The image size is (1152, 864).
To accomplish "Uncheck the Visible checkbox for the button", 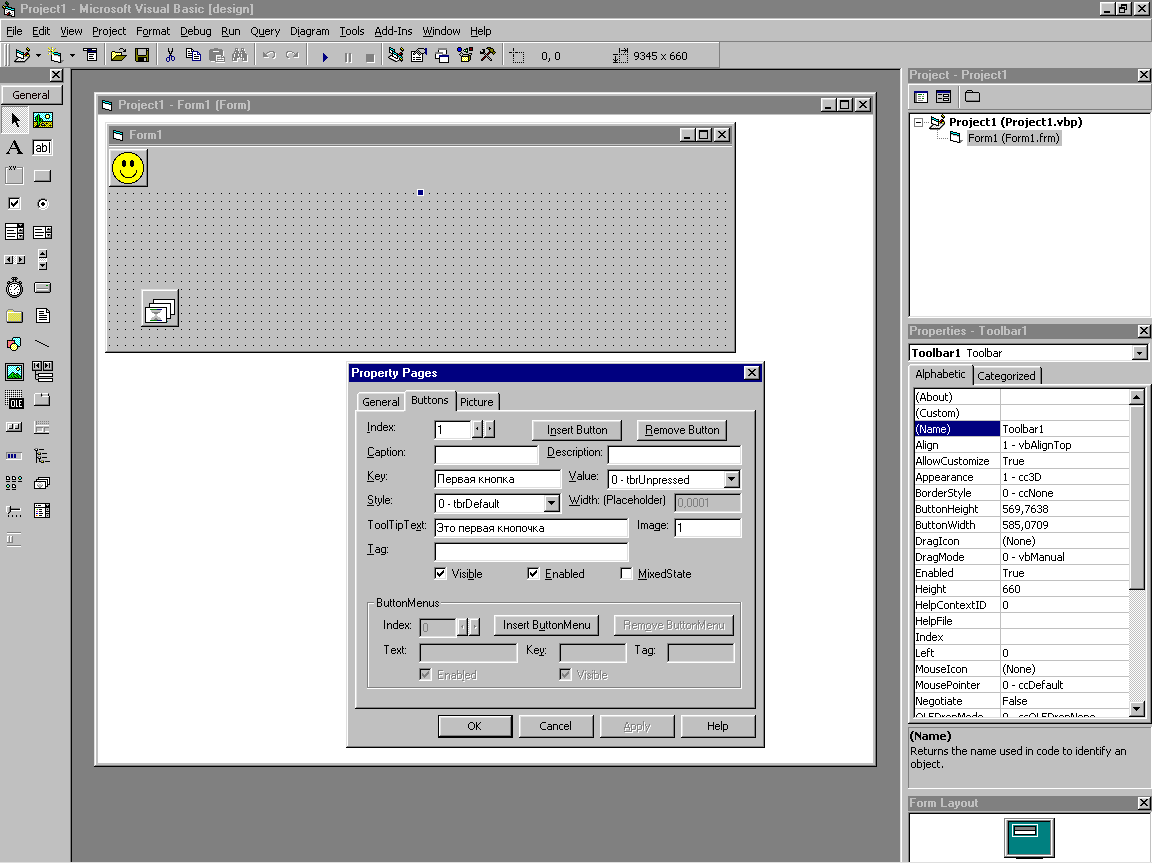I will tap(440, 574).
